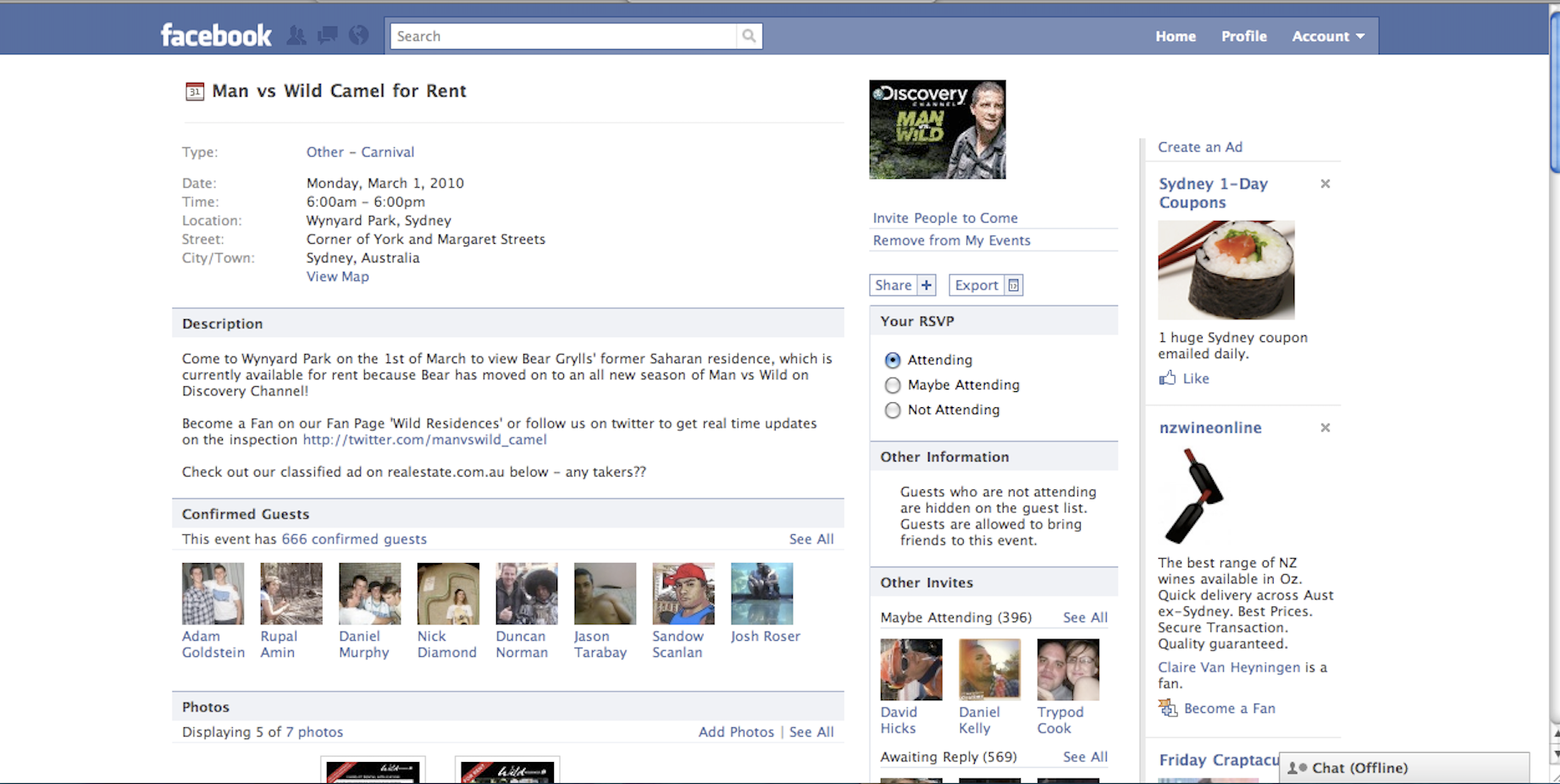Screen dimensions: 1560x784
Task: Select the Maybe Attending RSVP option
Action: coord(893,385)
